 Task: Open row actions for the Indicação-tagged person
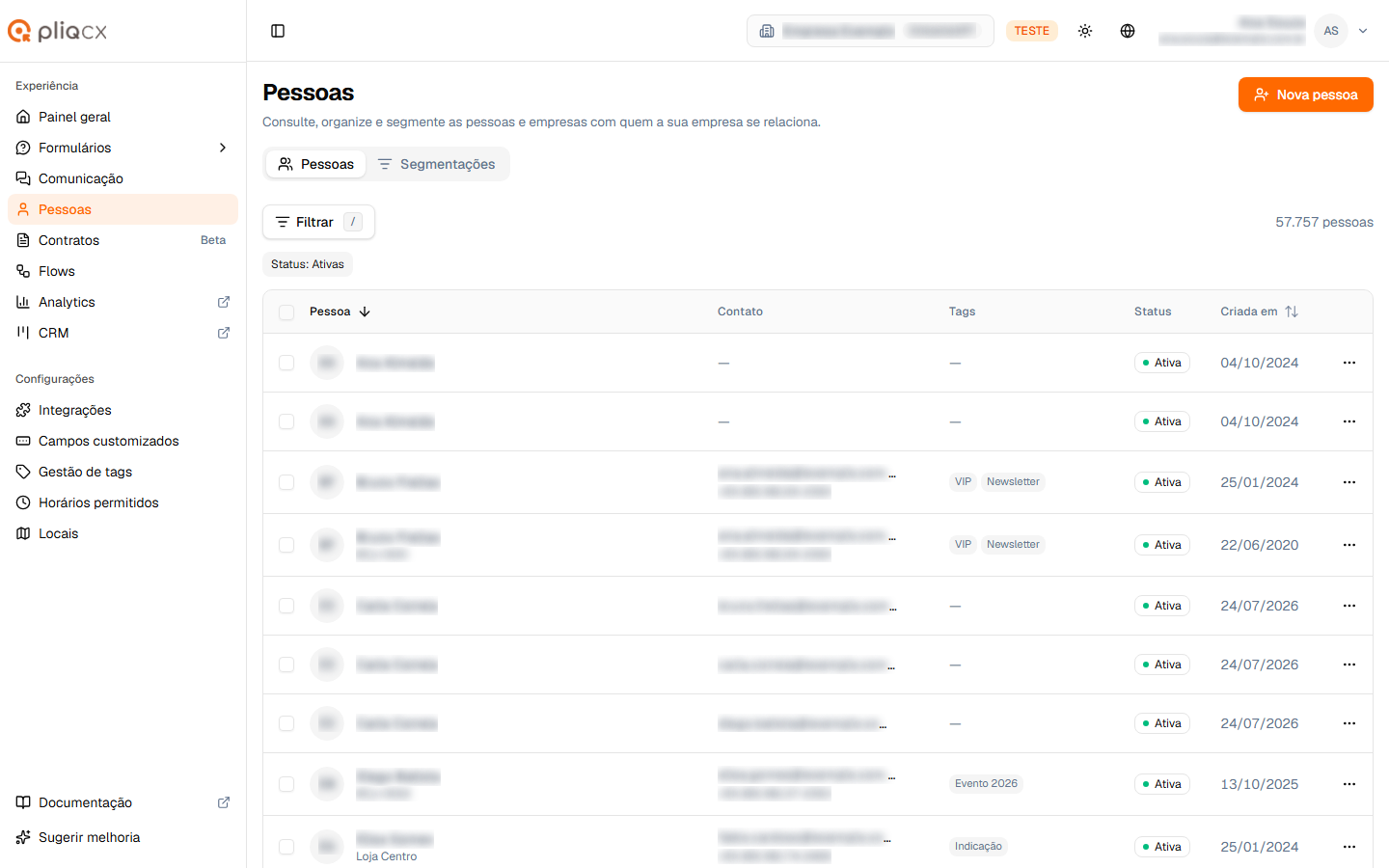[x=1349, y=847]
